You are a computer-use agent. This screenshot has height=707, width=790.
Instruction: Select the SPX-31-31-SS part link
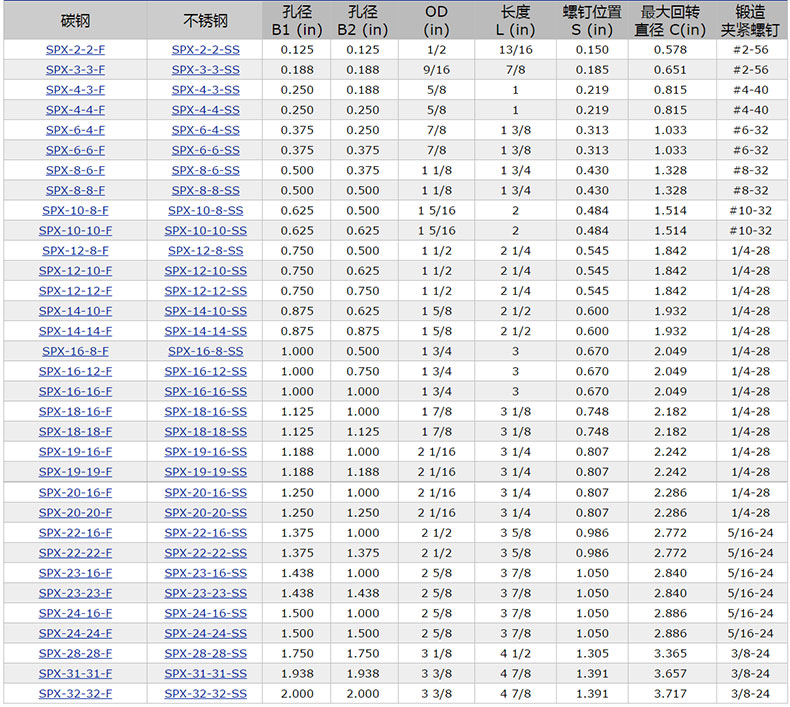click(205, 673)
